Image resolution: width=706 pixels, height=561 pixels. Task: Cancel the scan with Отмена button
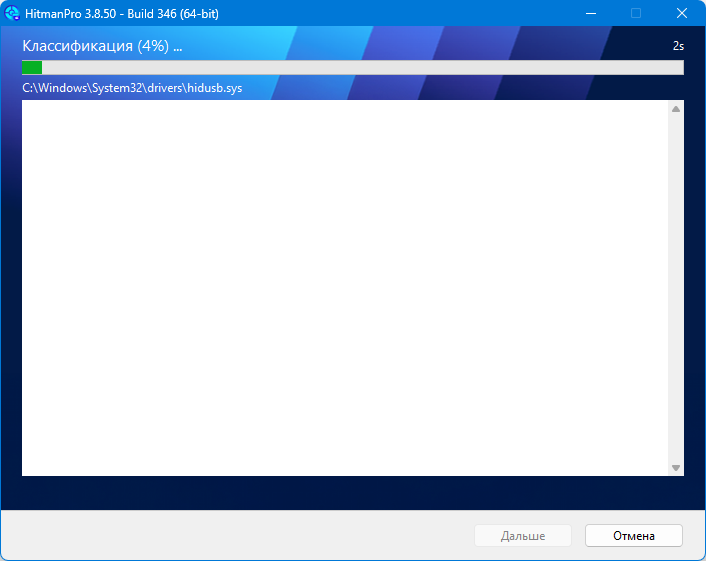[634, 536]
